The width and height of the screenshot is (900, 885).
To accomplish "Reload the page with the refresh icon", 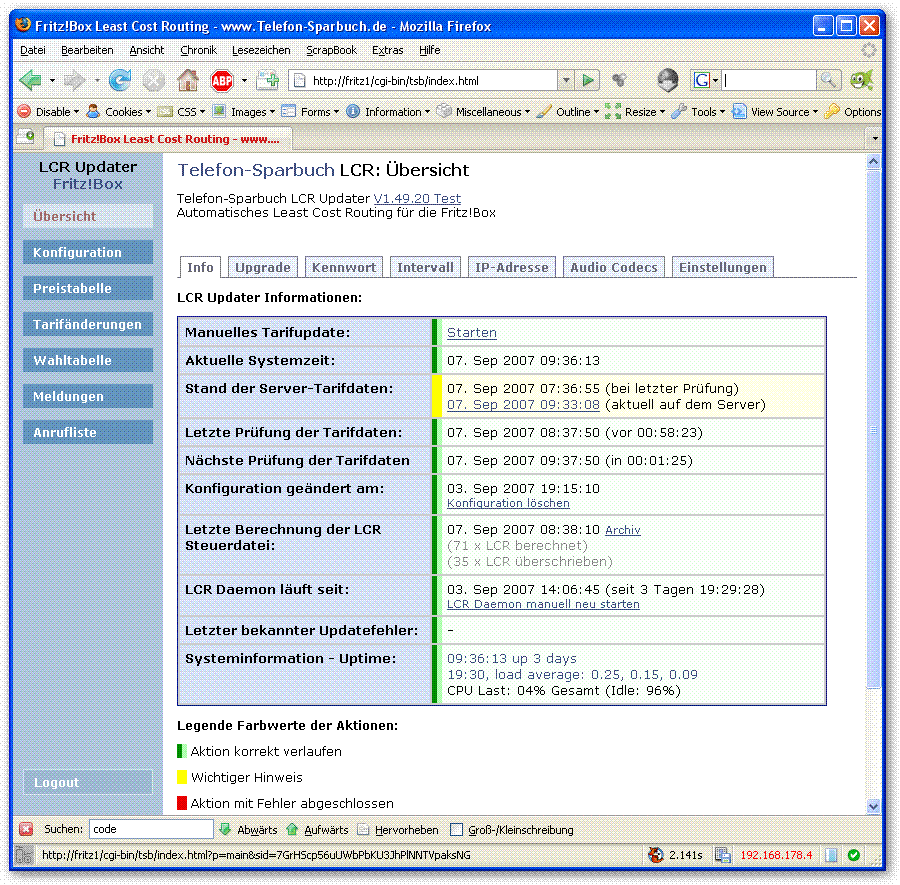I will coord(120,80).
